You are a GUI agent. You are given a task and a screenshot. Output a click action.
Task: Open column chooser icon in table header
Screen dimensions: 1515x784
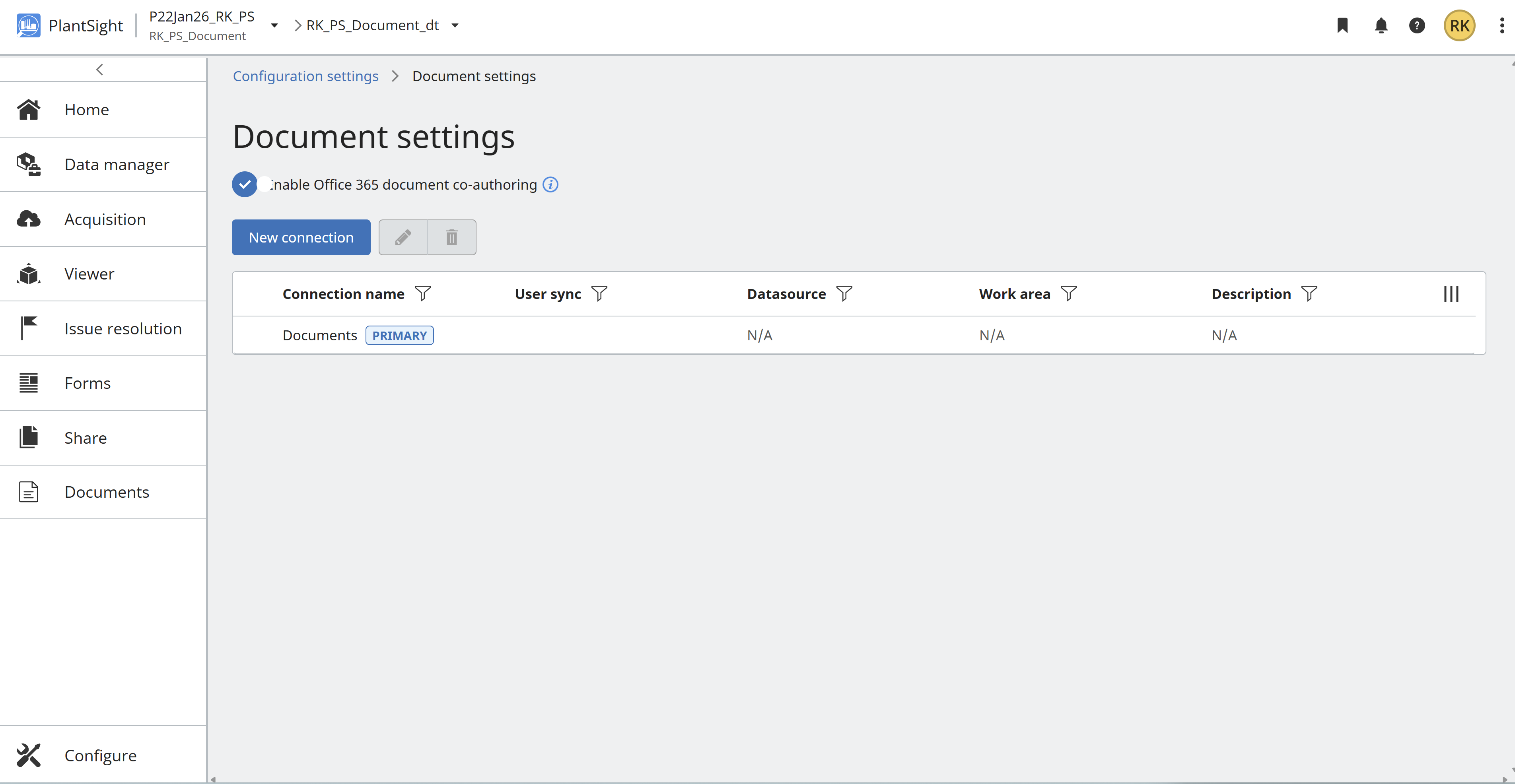coord(1451,294)
